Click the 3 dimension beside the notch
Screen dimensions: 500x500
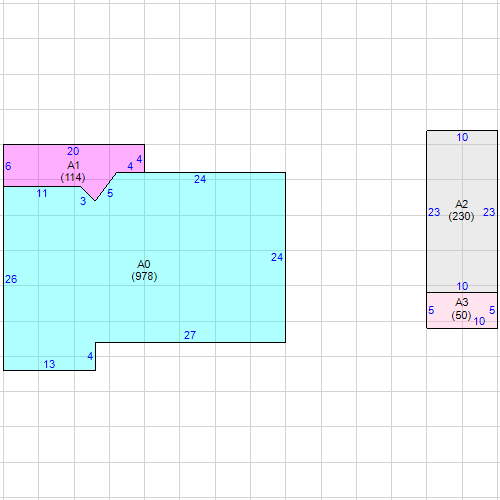(x=83, y=201)
